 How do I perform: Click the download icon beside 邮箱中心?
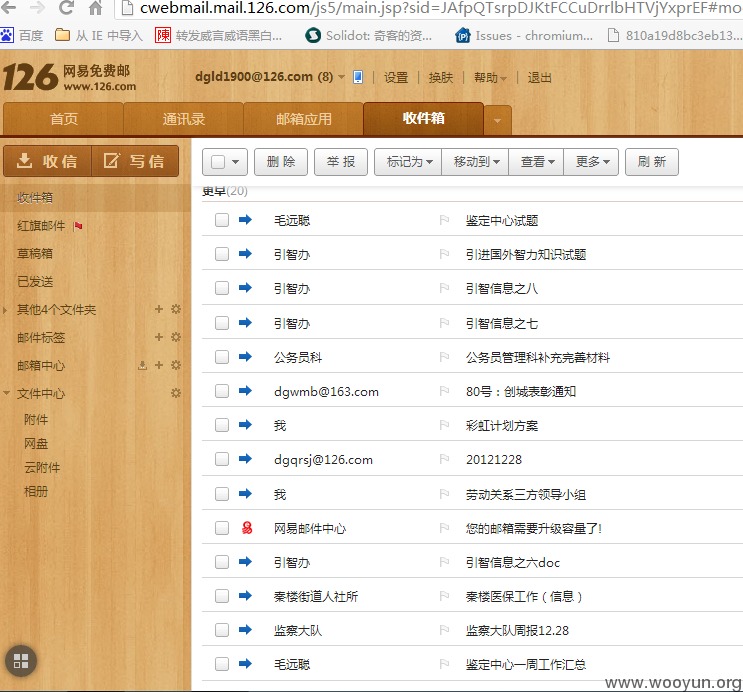[142, 365]
